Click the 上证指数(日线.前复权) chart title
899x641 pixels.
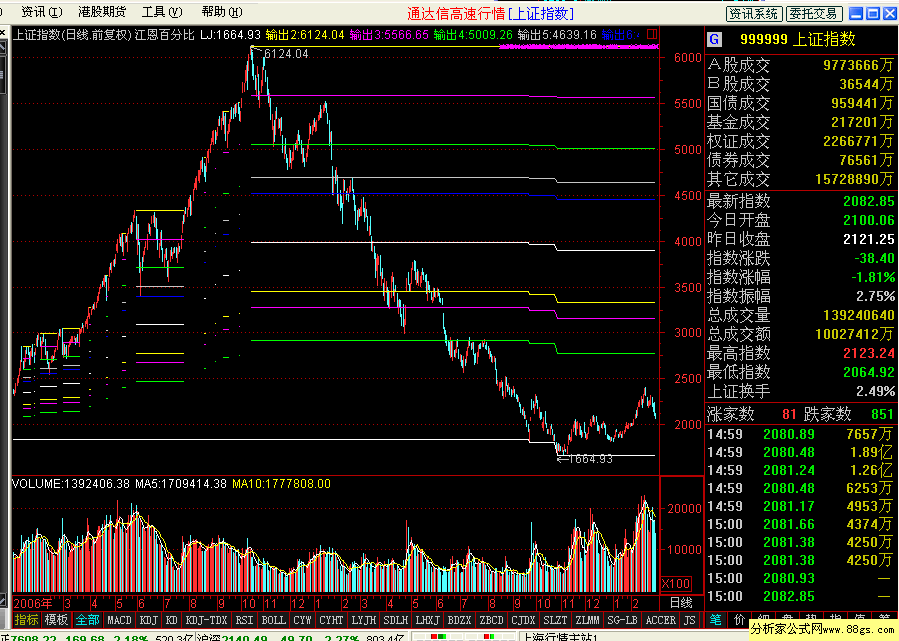[72, 35]
